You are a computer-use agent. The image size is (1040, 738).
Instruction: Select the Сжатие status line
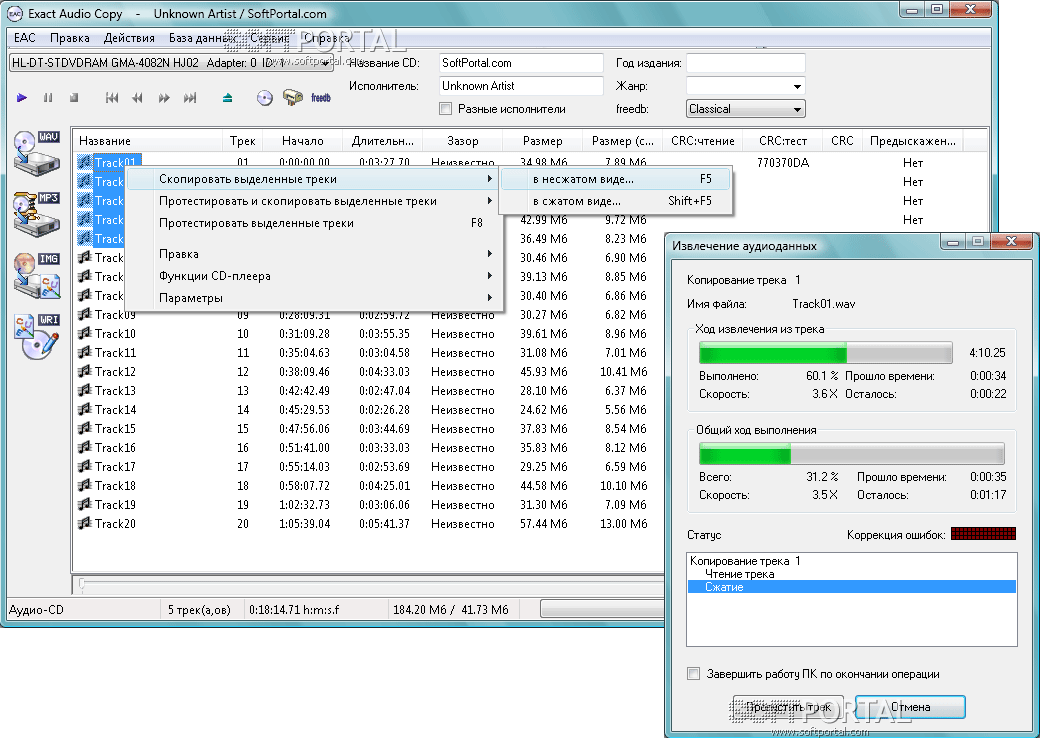coord(852,587)
